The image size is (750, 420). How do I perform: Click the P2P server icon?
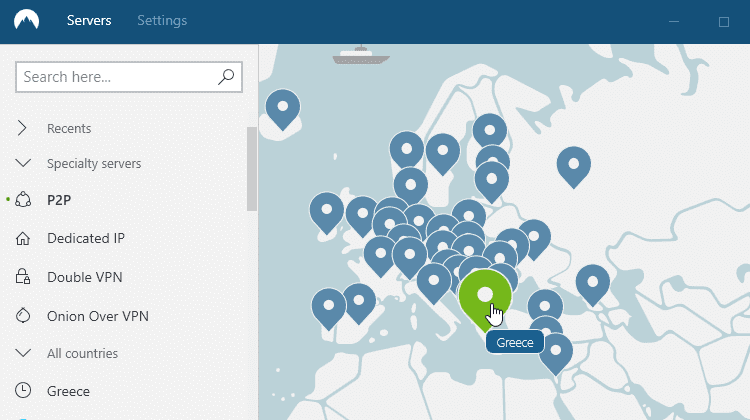[x=23, y=199]
